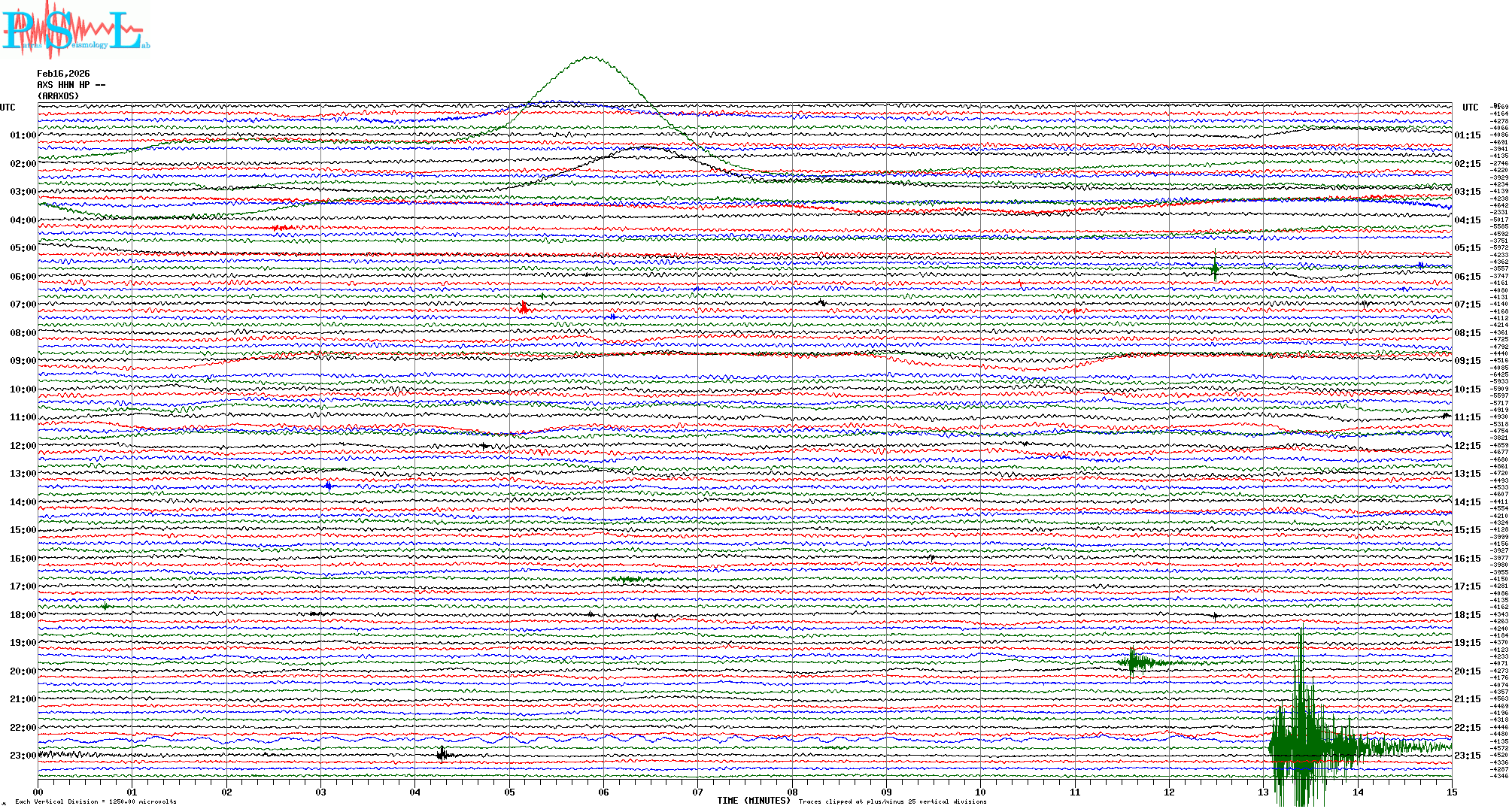
Task: Click the TIME (MINUTES) axis title
Action: 754,801
